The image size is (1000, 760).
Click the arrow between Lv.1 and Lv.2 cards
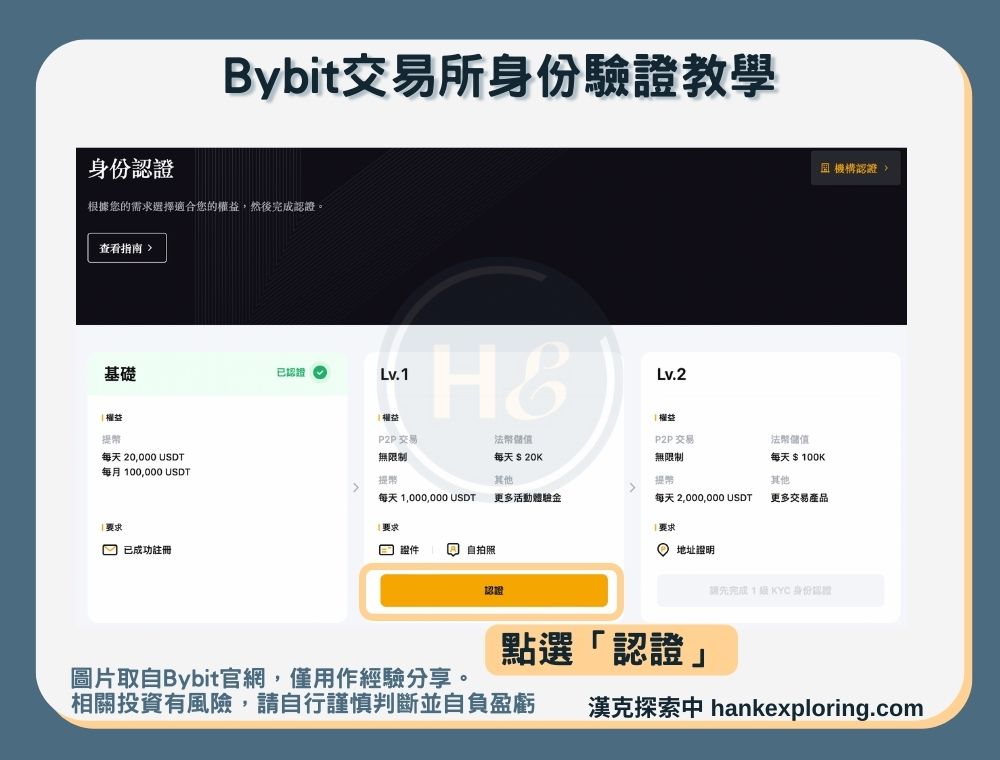pyautogui.click(x=632, y=488)
